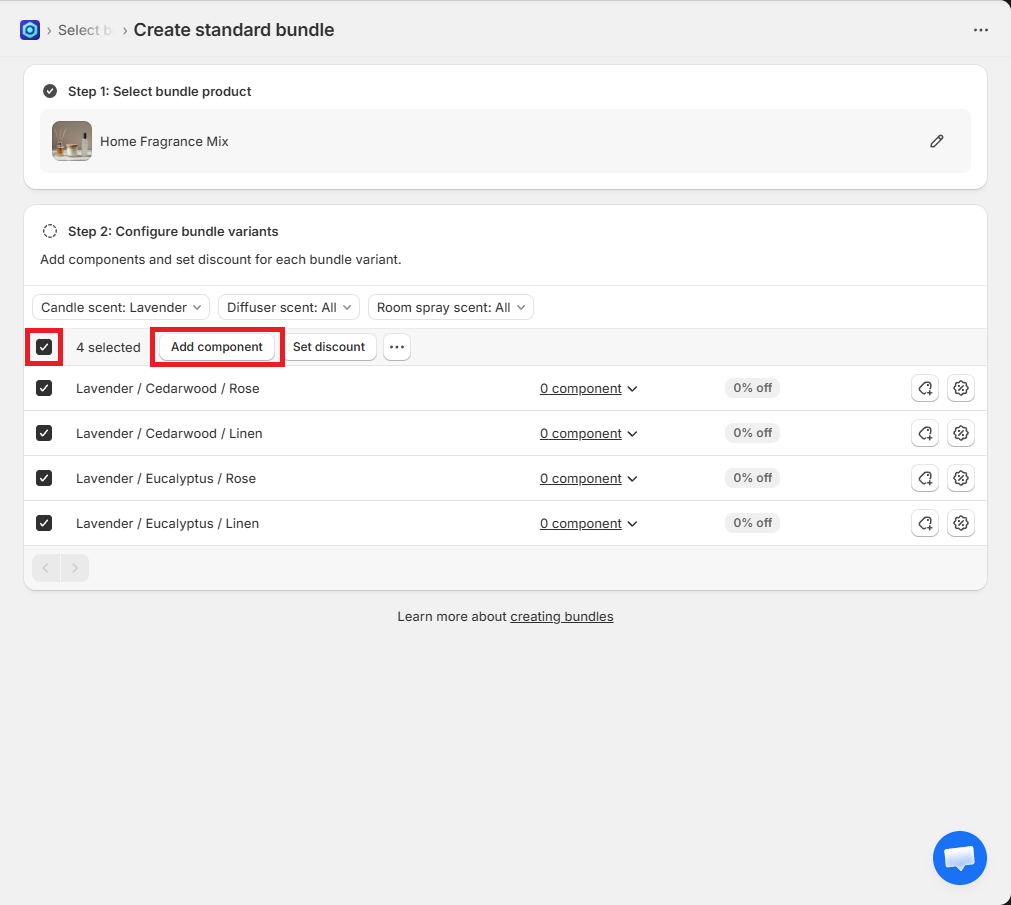The height and width of the screenshot is (905, 1011).
Task: Expand the Room spray scent: All dropdown
Action: click(450, 307)
